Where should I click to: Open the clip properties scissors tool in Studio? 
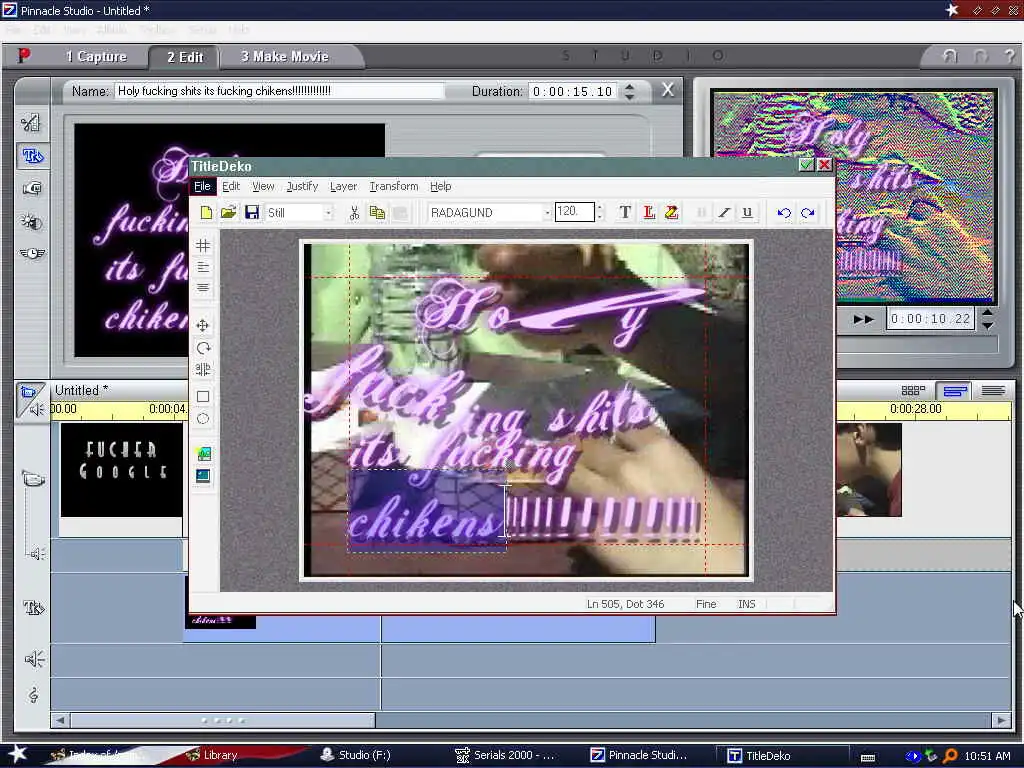click(32, 122)
